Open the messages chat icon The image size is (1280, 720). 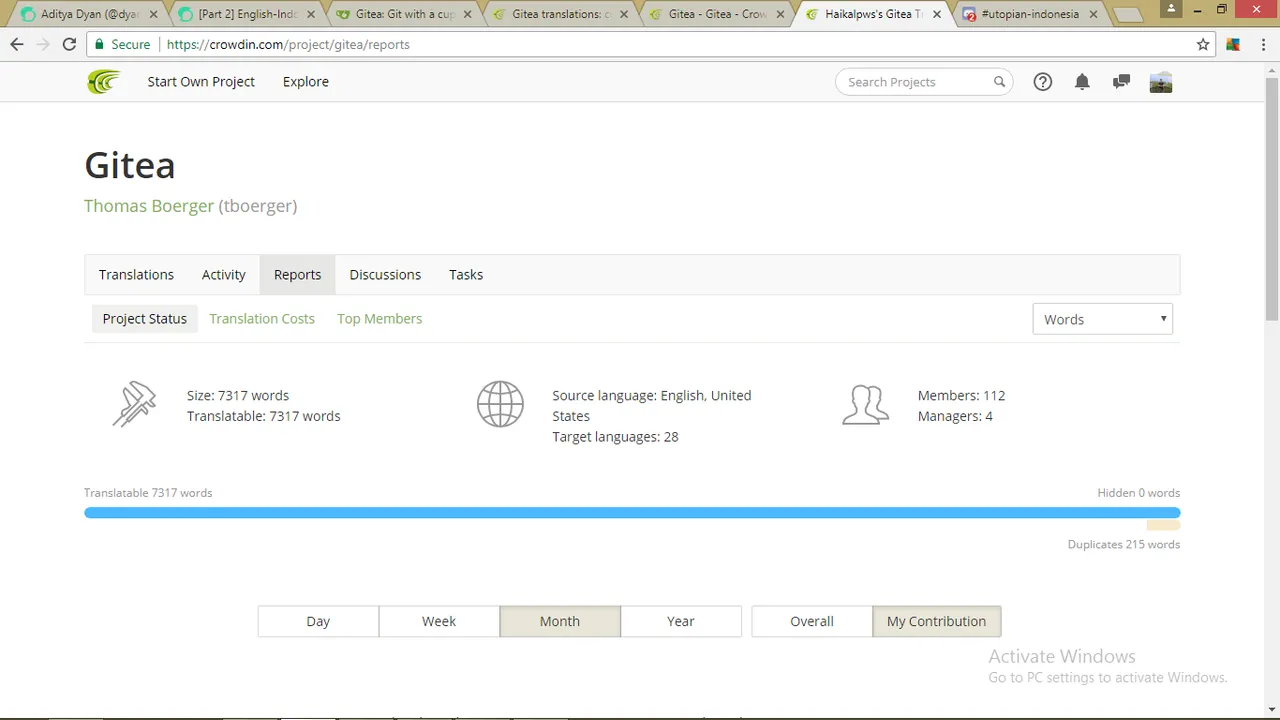click(x=1121, y=82)
